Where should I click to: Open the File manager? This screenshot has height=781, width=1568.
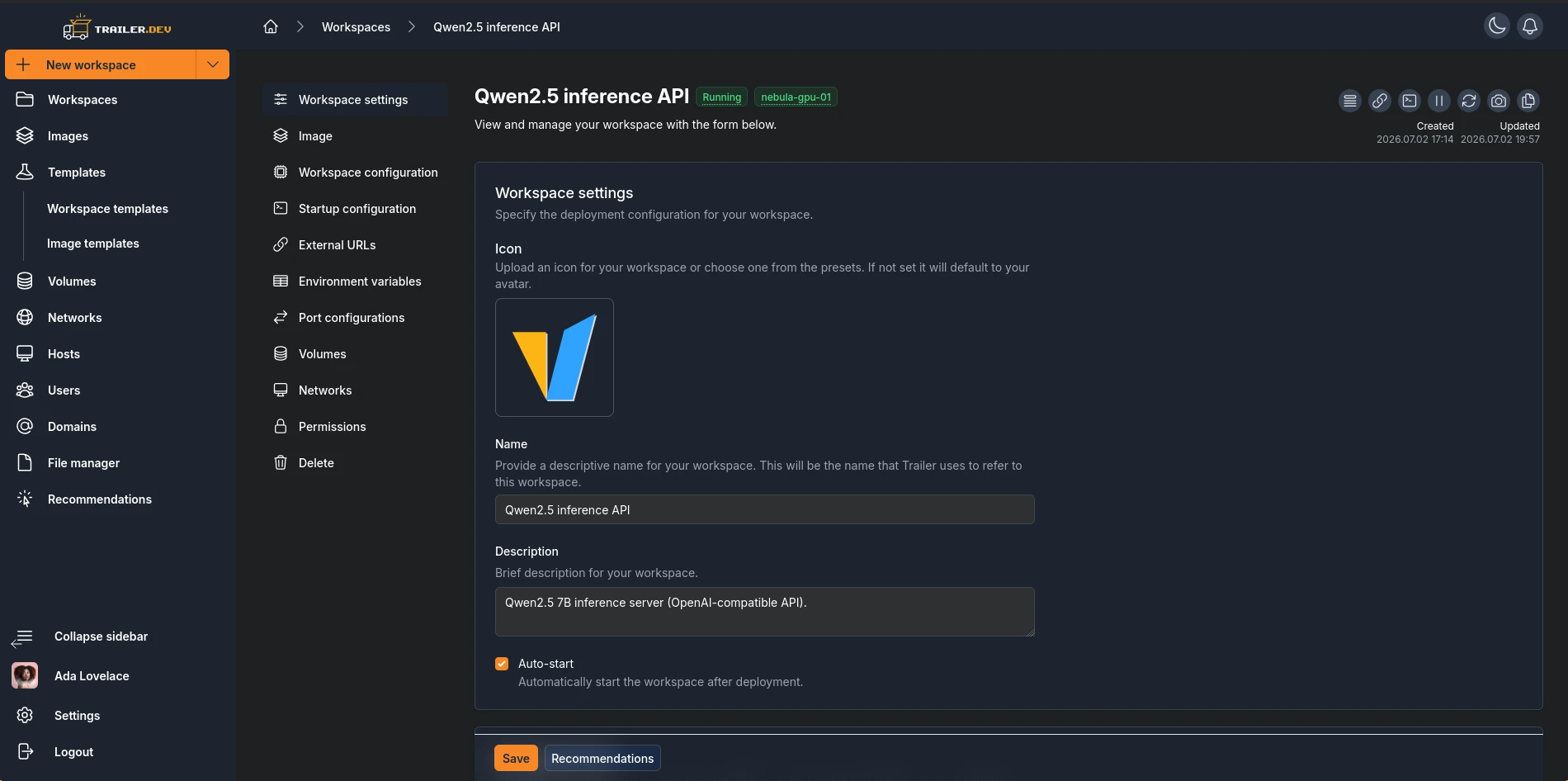click(x=118, y=463)
